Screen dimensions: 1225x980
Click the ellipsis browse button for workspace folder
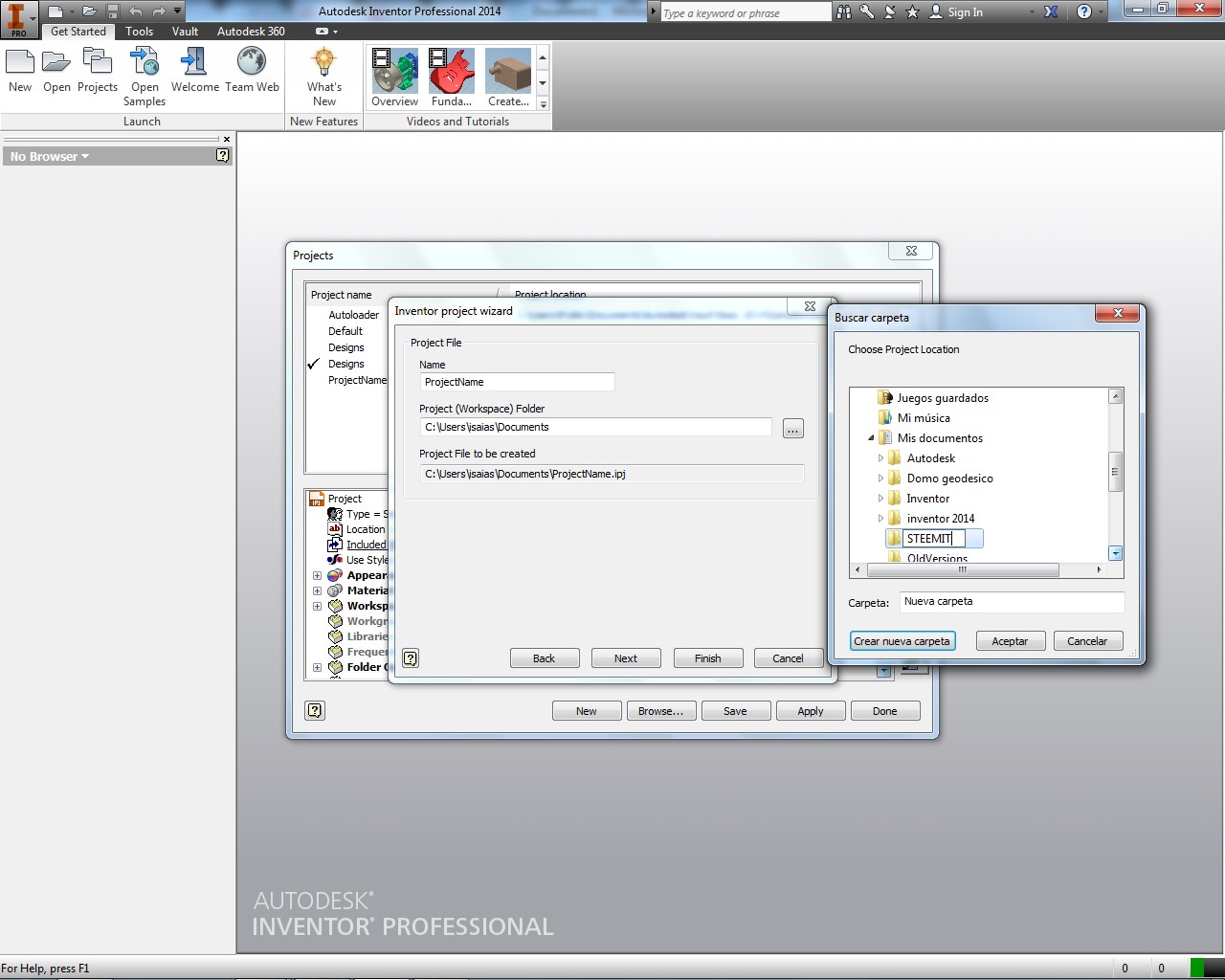click(x=792, y=429)
